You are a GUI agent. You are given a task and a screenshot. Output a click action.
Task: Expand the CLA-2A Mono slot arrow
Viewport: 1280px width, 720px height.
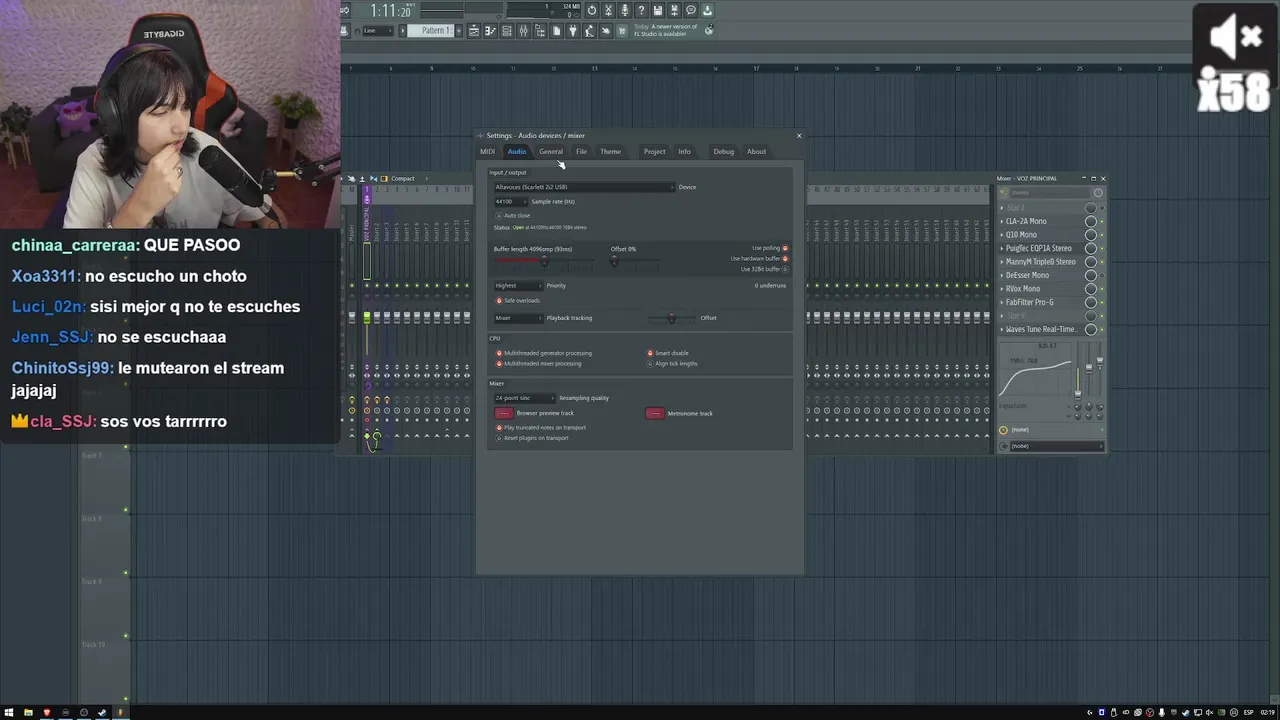tap(1002, 222)
